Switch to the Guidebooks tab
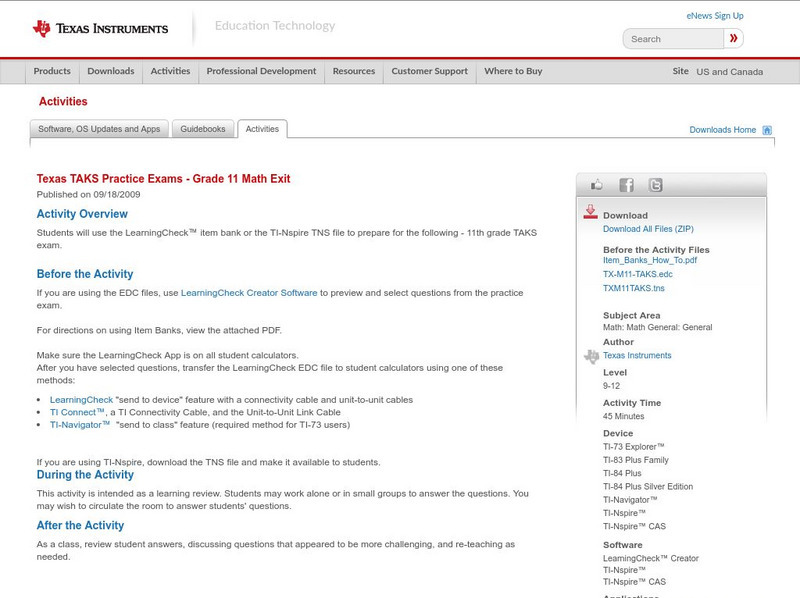The image size is (800, 598). tap(200, 128)
